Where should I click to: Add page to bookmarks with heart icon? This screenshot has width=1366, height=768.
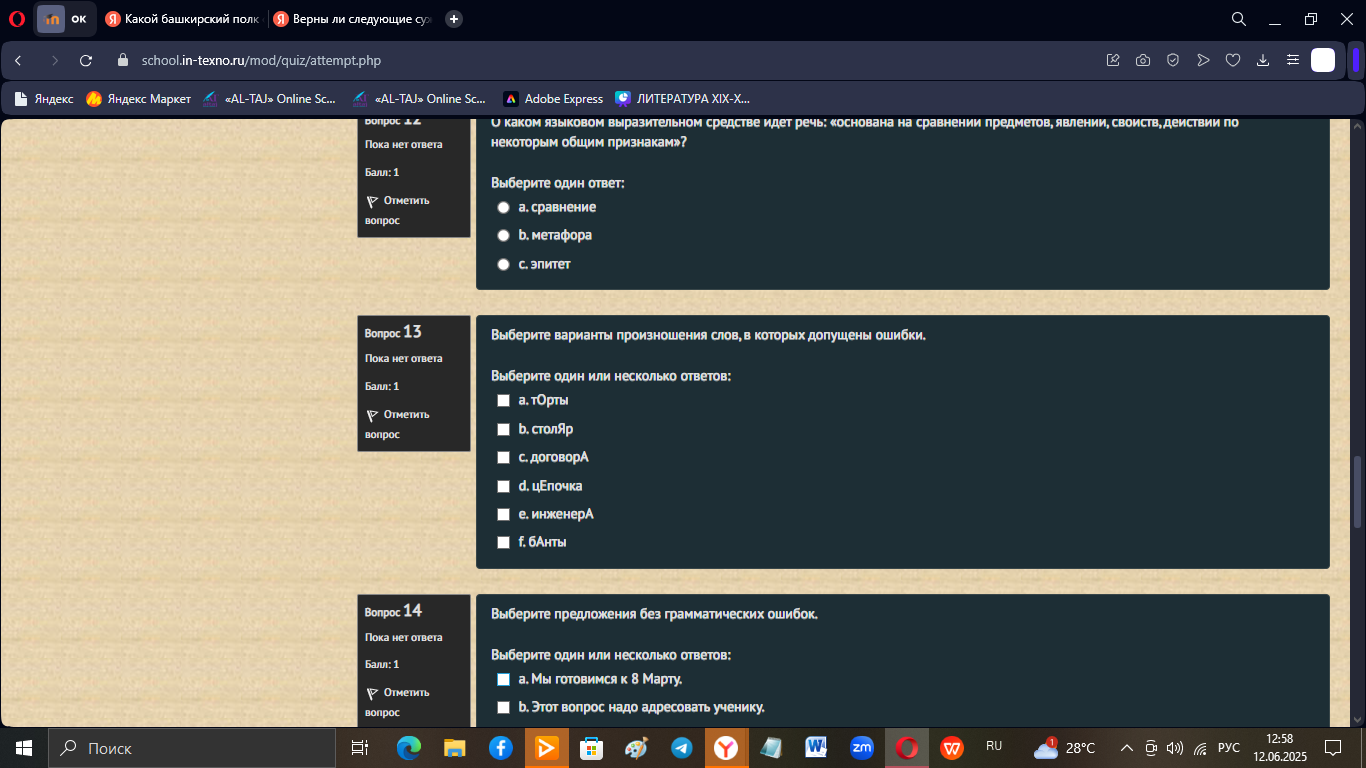tap(1233, 61)
